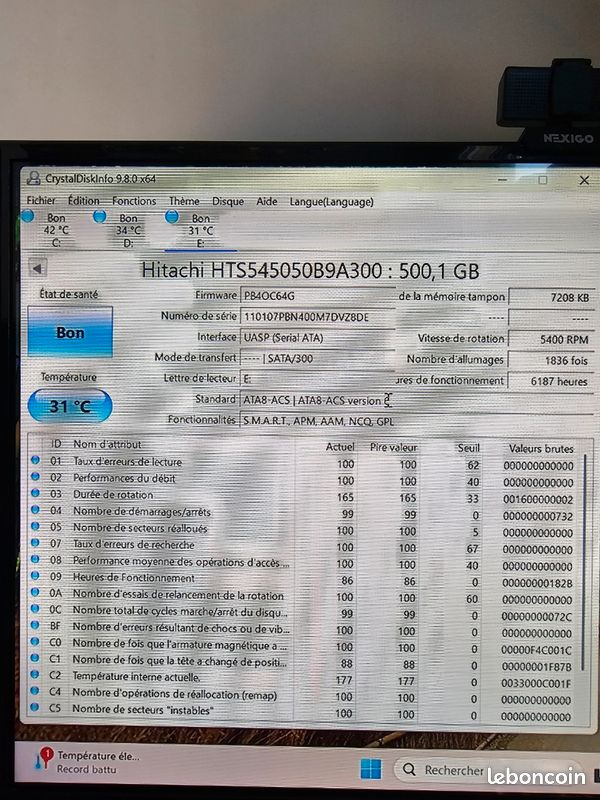Click the previous disk arrow button
Viewport: 600px width, 800px height.
(x=38, y=268)
